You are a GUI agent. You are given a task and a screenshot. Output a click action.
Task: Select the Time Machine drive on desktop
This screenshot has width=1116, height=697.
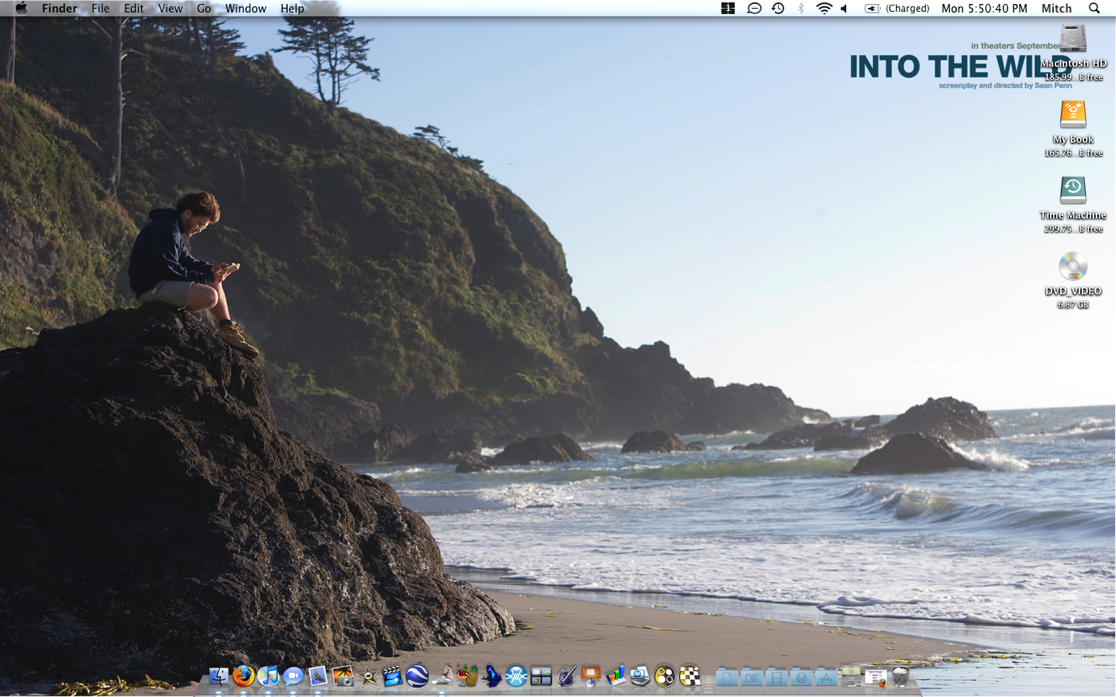point(1073,191)
